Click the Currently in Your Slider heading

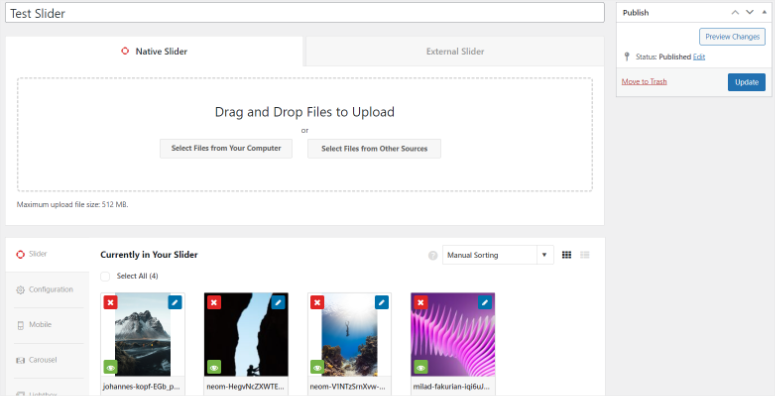click(149, 255)
